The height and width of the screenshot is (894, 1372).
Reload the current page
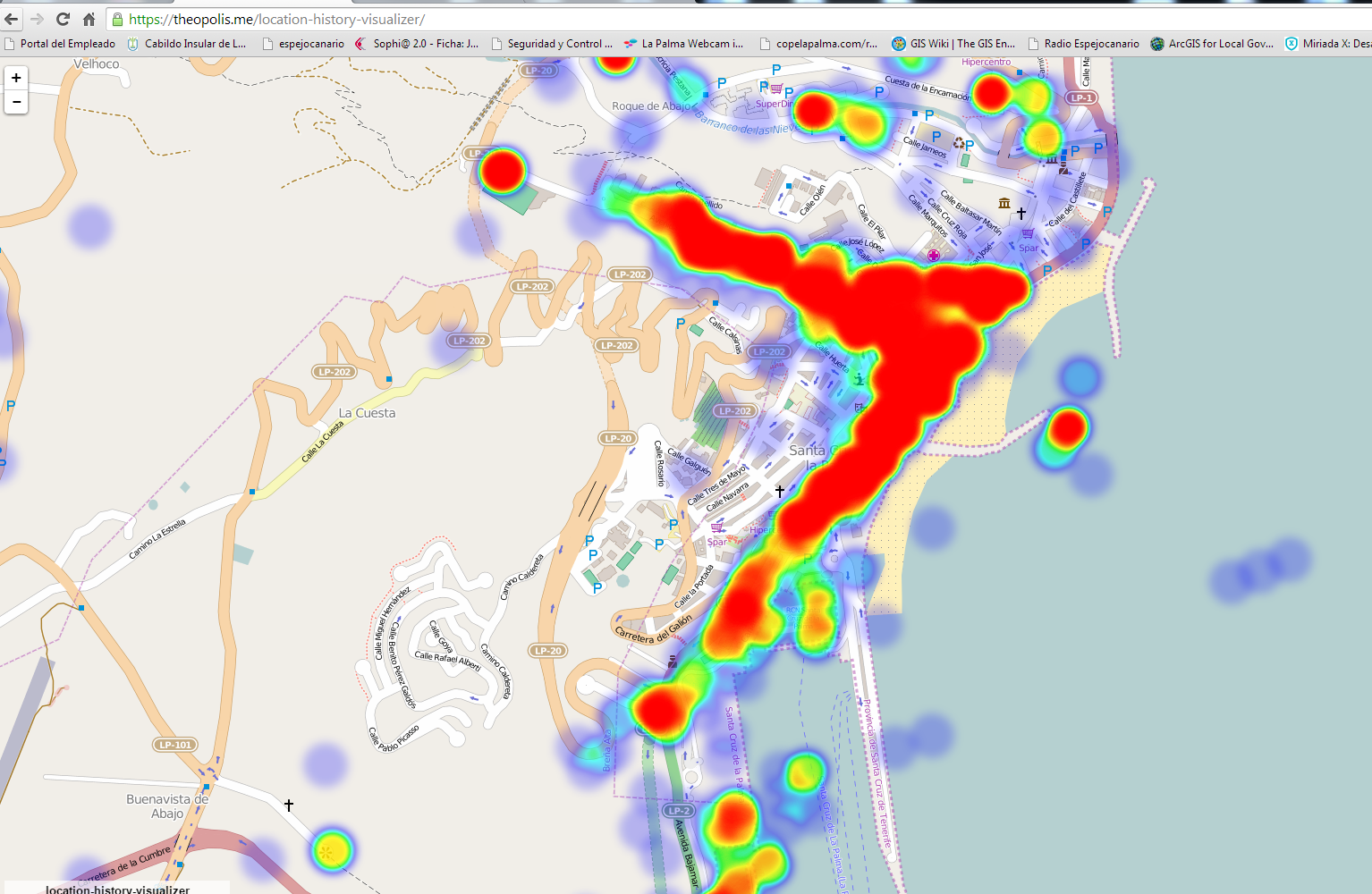click(x=63, y=19)
